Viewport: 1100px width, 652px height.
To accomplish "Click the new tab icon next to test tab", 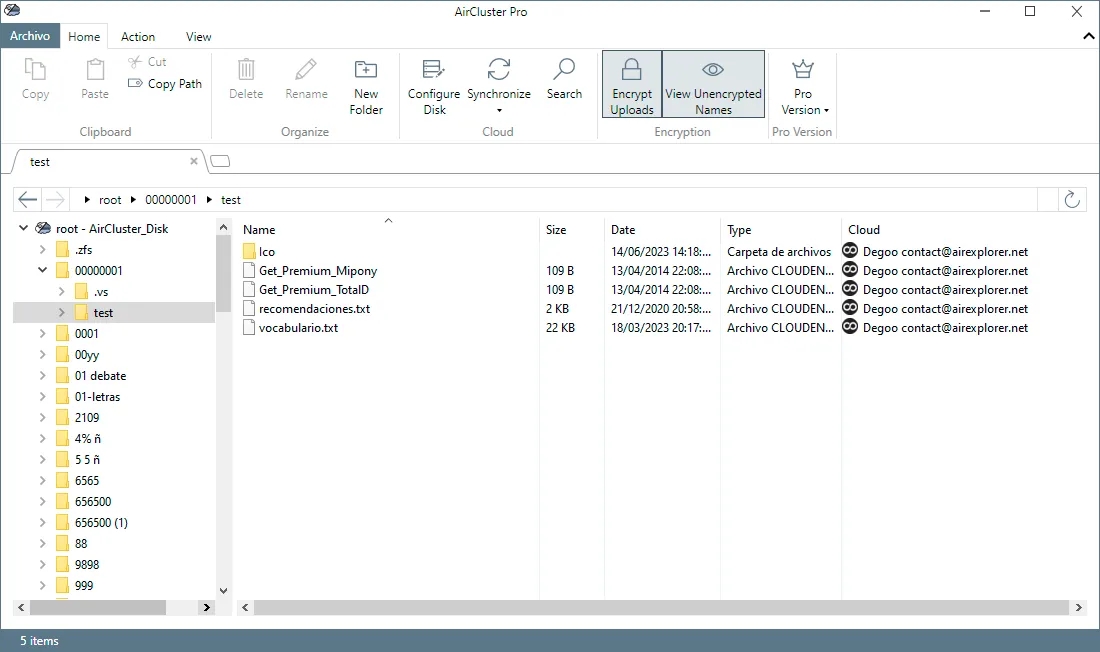I will [220, 161].
